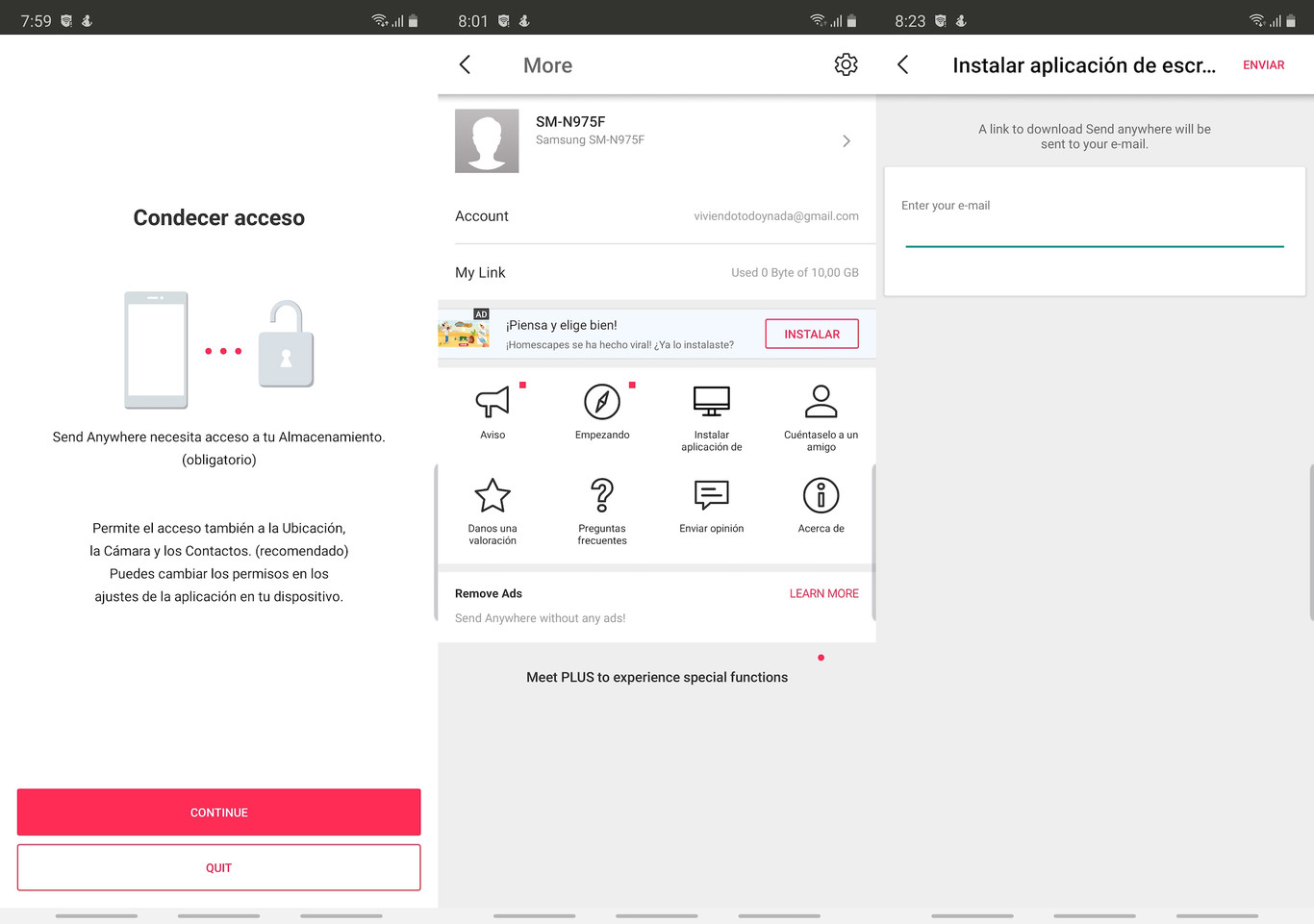The height and width of the screenshot is (924, 1314).
Task: Expand SM-N975F profile chevron
Action: coord(847,141)
